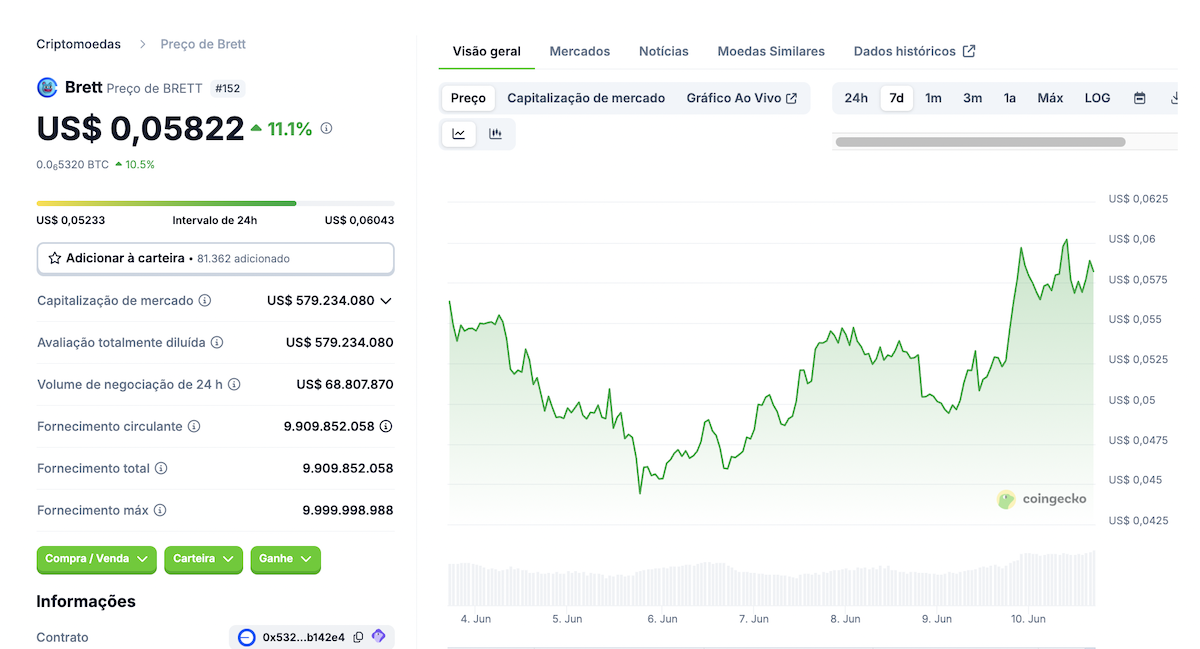Screen dimensions: 1200x649
Task: Select the 1m time range
Action: [933, 98]
